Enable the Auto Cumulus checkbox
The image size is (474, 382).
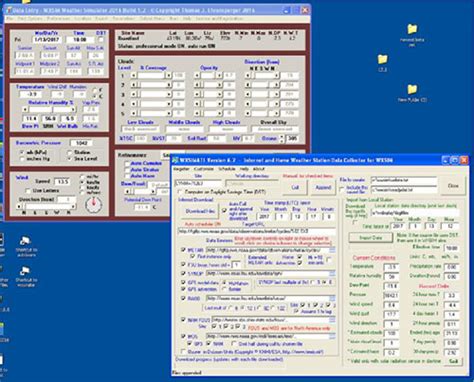[x=127, y=164]
